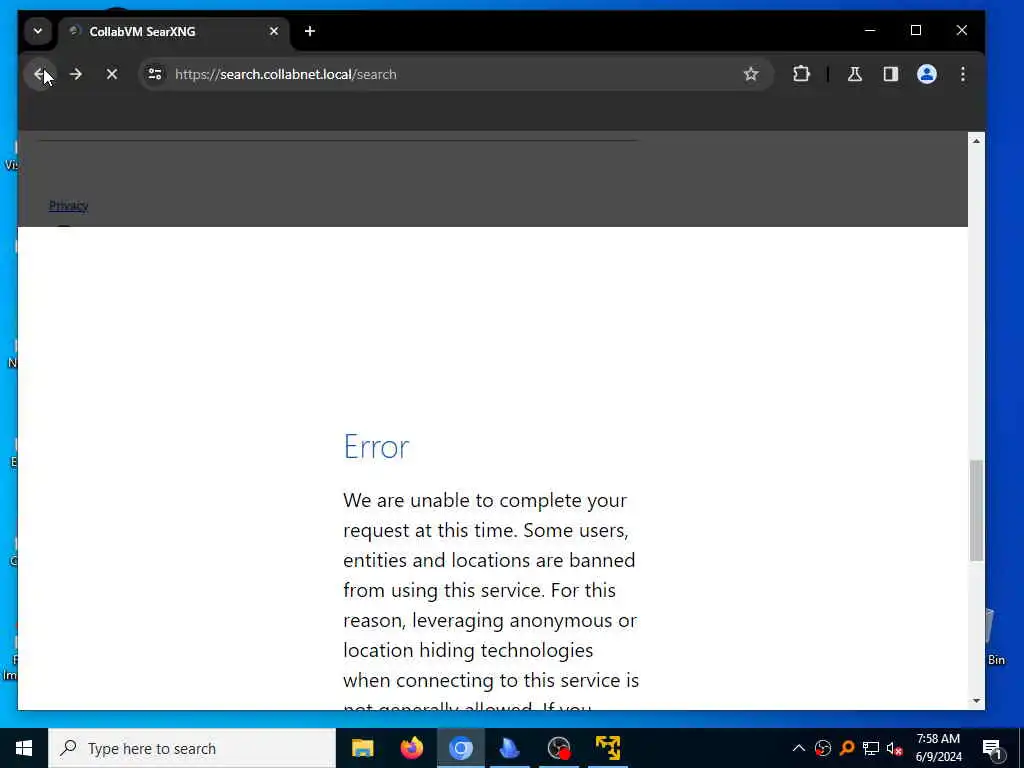This screenshot has width=1024, height=768.
Task: Open the muted volume tray icon
Action: point(894,748)
